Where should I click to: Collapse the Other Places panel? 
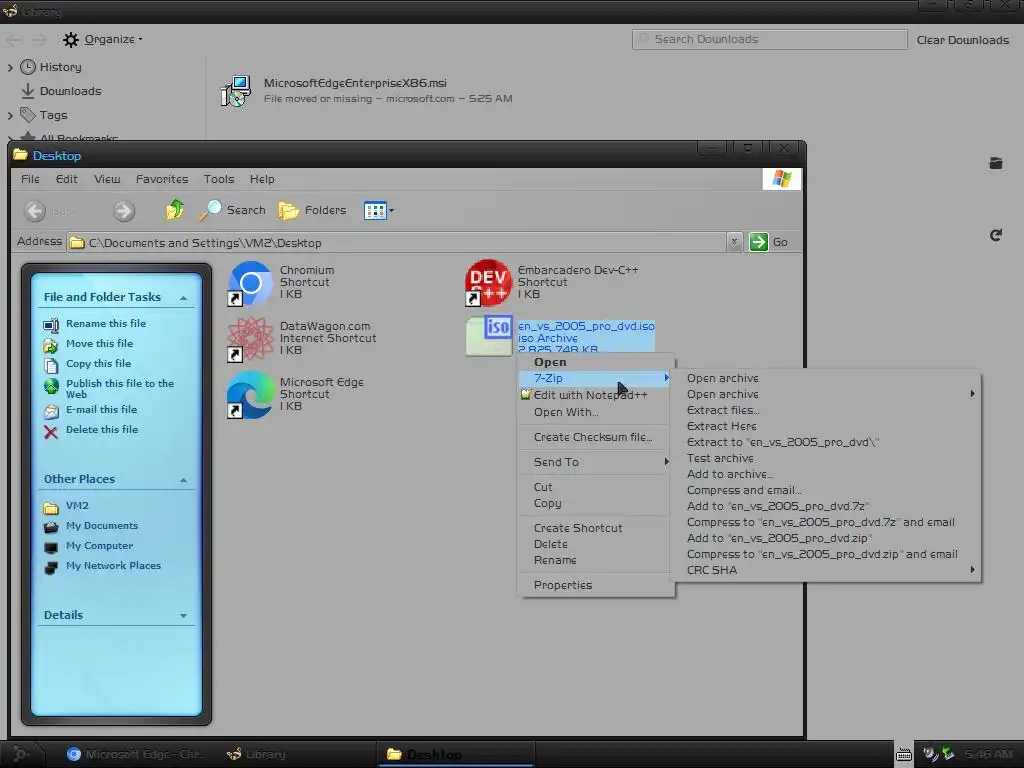(x=184, y=480)
